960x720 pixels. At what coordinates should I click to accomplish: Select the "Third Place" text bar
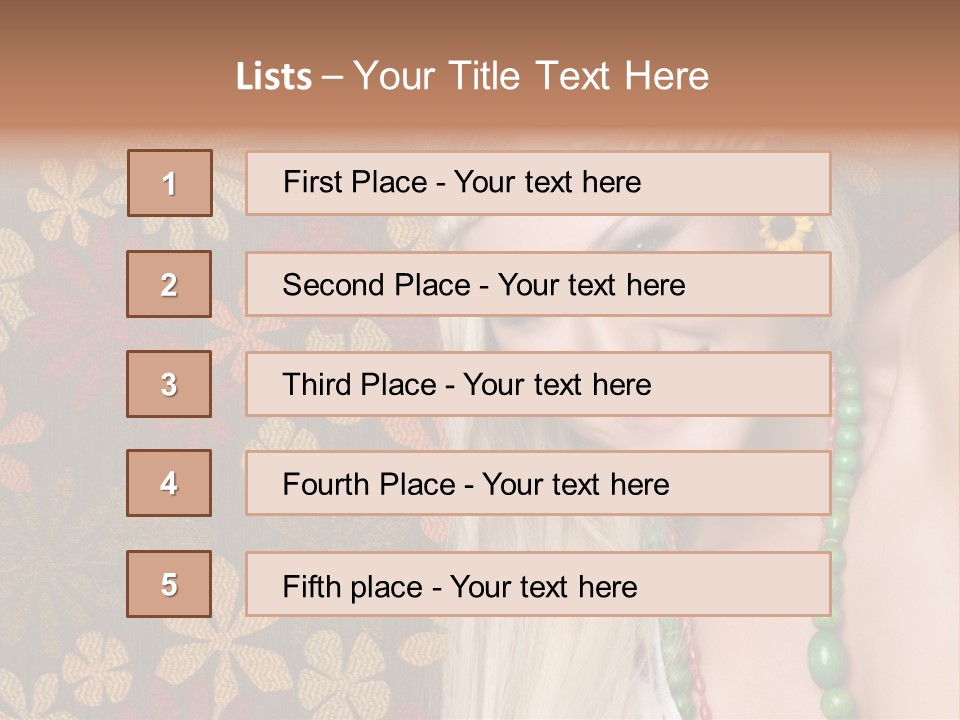pyautogui.click(x=538, y=384)
